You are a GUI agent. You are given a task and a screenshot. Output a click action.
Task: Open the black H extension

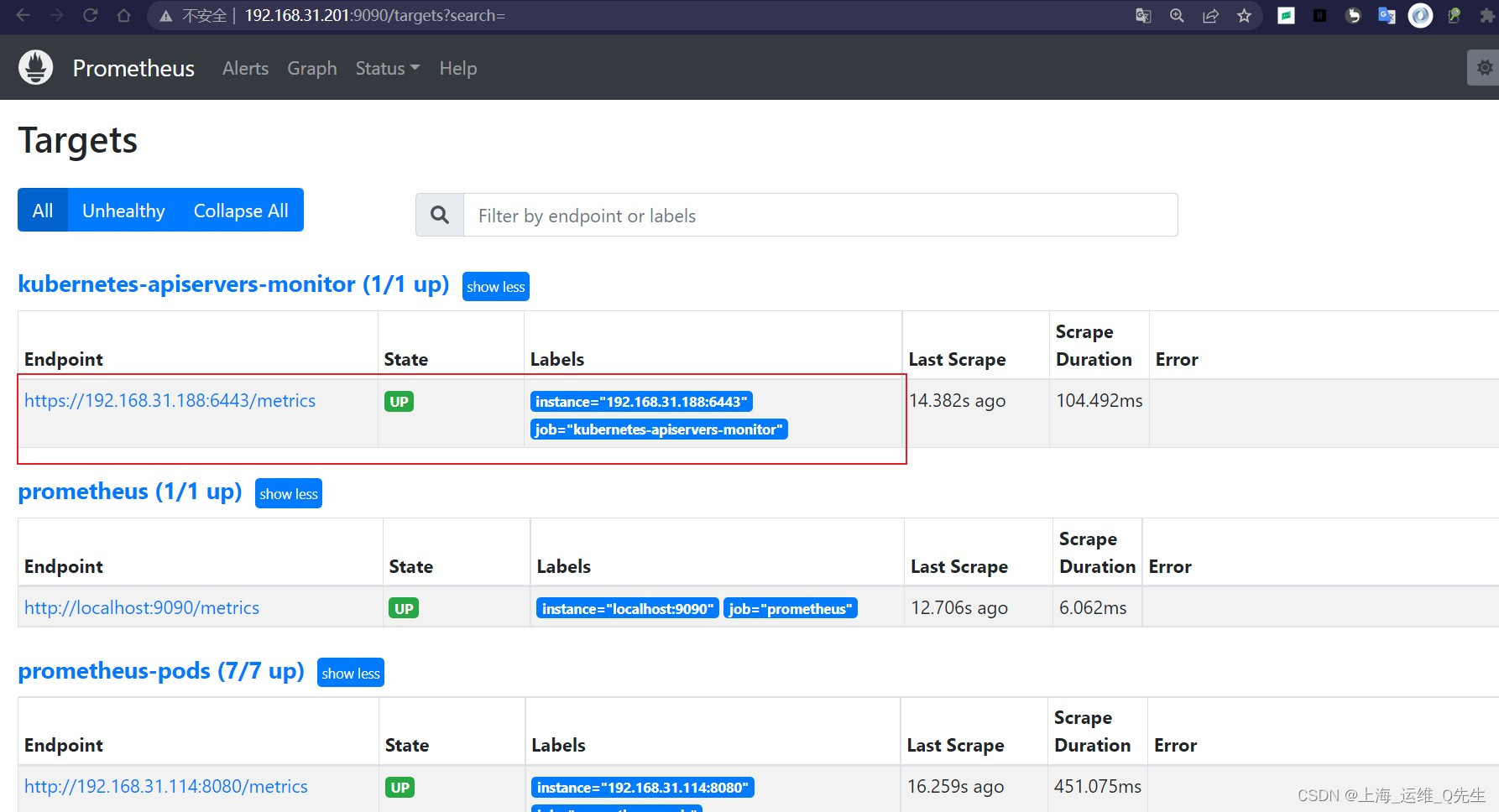pos(1319,15)
